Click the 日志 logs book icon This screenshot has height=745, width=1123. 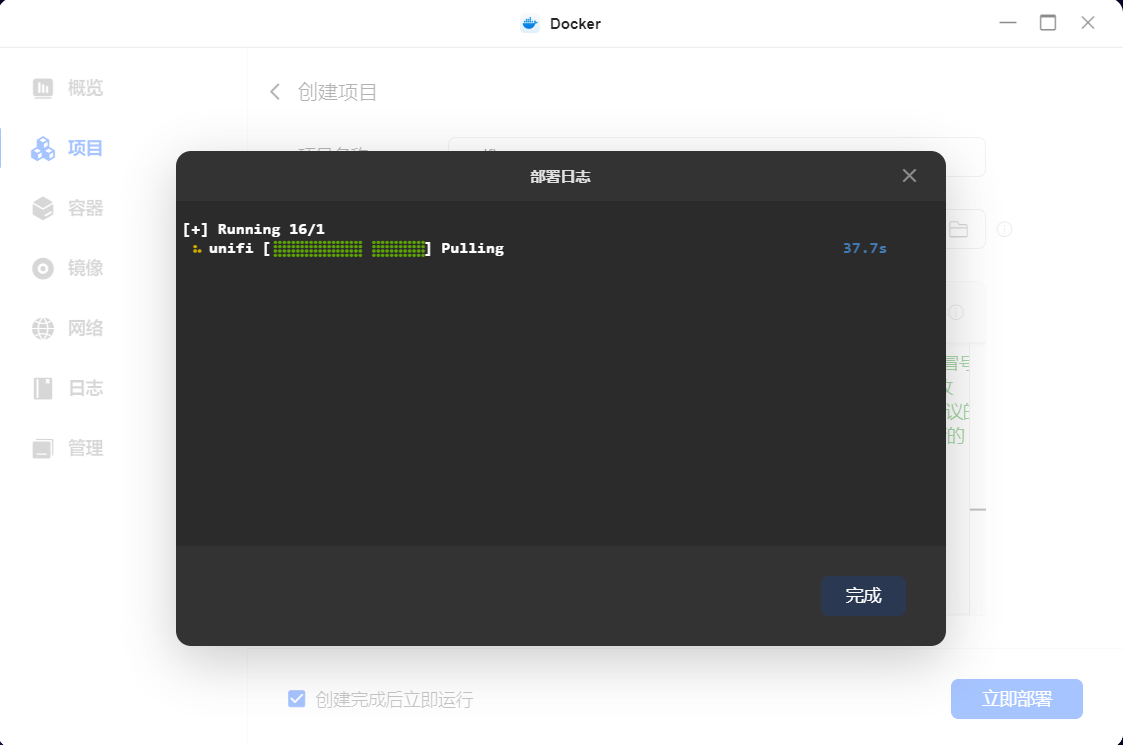click(x=43, y=388)
